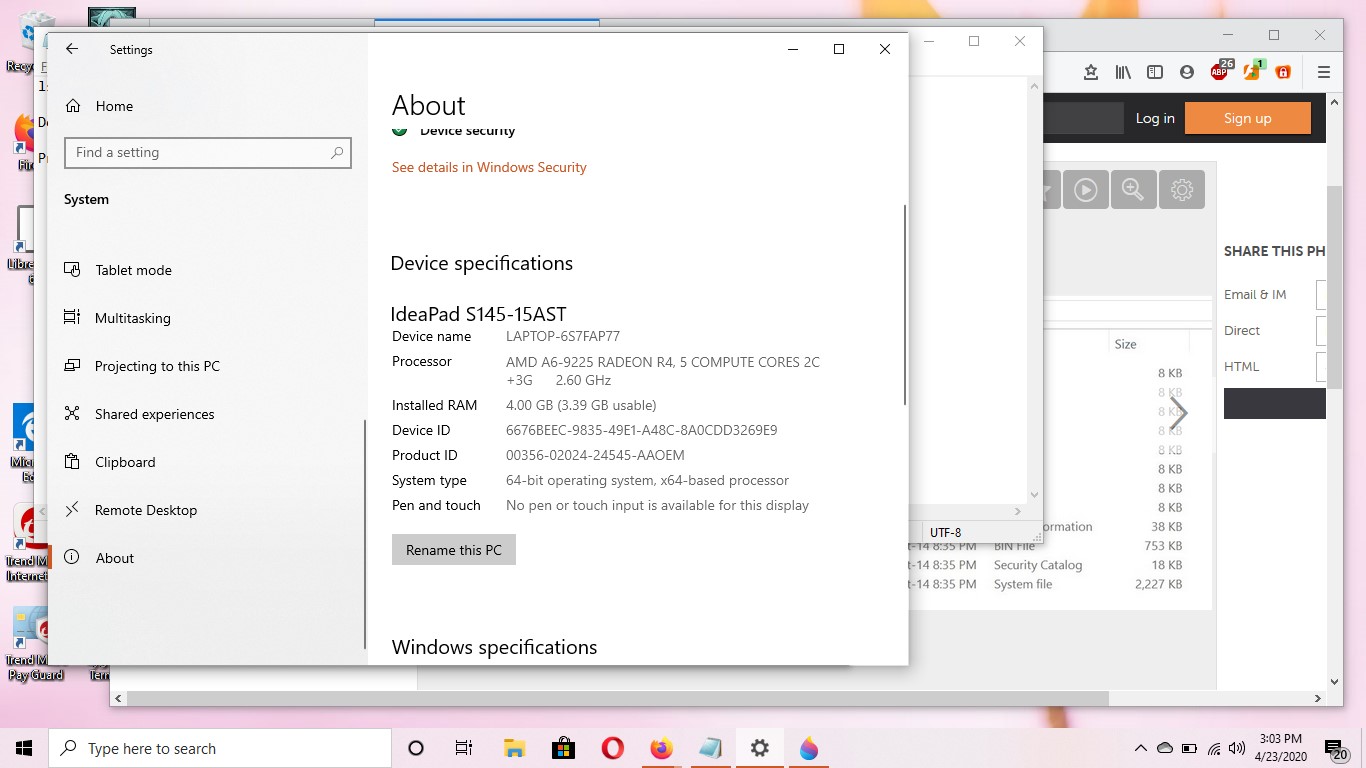The image size is (1366, 768).
Task: Click taskbar Type here to search box
Action: point(220,748)
